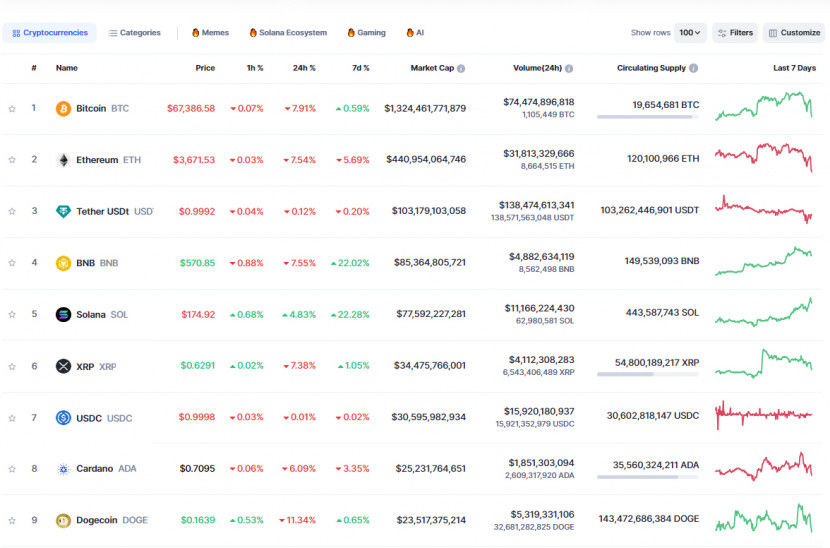This screenshot has width=830, height=548.
Task: Click Solana 7d change 22.28%
Action: tap(350, 315)
